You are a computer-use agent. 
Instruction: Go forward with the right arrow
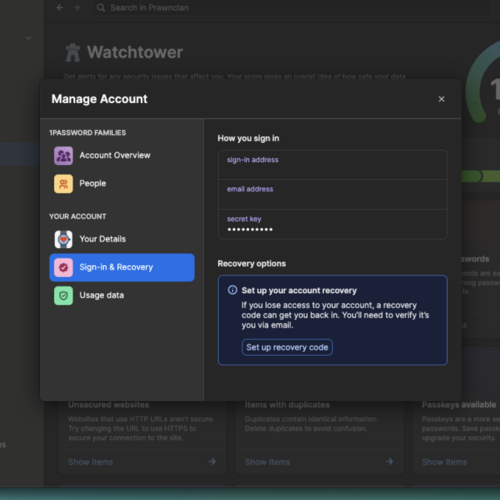(77, 8)
